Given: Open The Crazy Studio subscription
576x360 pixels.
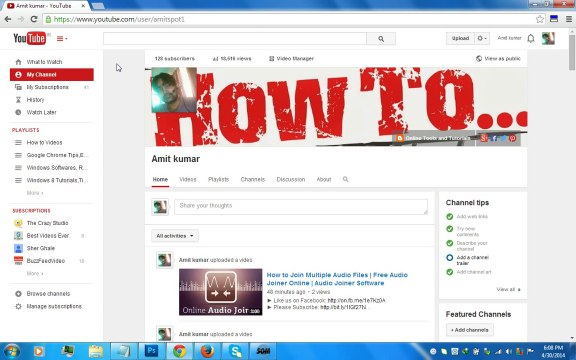Looking at the screenshot, I should click(x=47, y=223).
